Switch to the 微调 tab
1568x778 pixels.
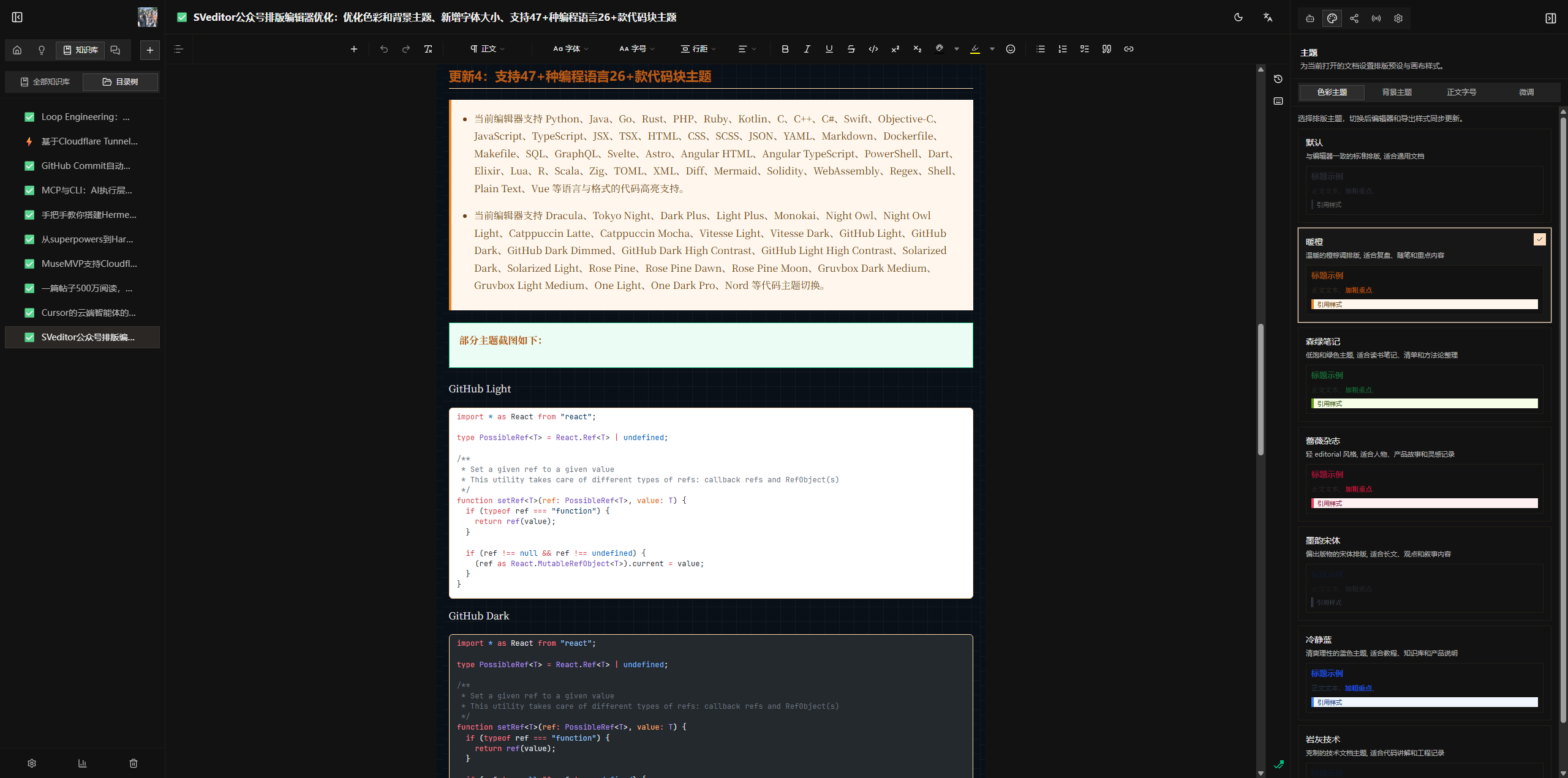click(x=1526, y=92)
